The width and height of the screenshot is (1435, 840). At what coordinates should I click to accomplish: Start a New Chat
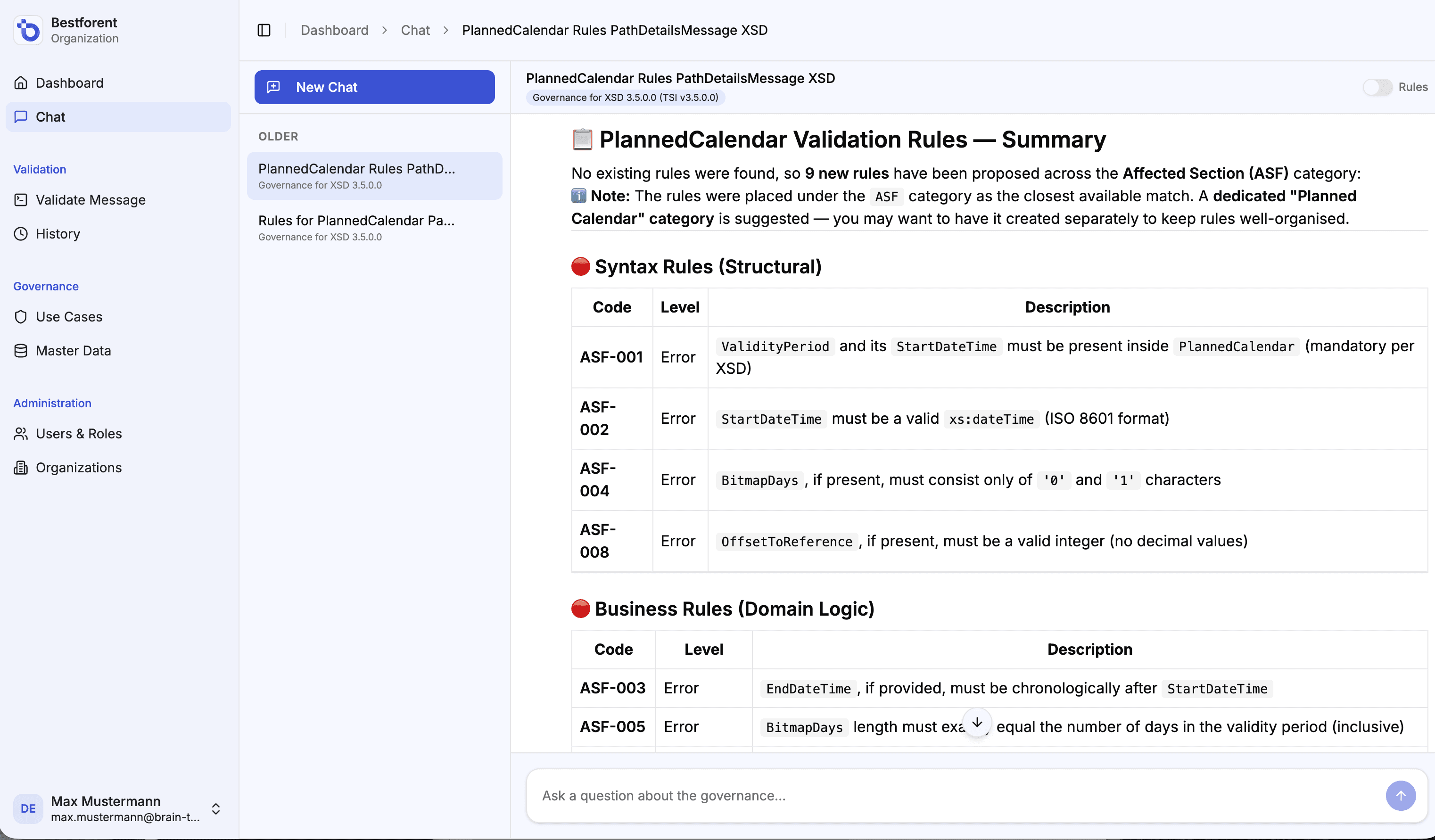(x=374, y=87)
